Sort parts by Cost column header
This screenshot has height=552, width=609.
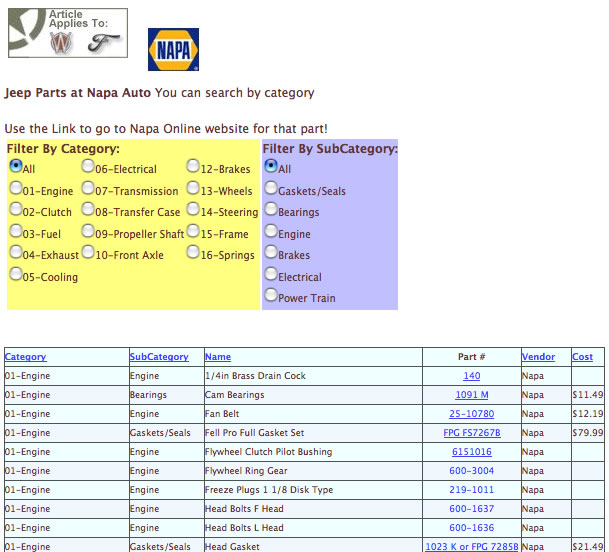coord(582,357)
